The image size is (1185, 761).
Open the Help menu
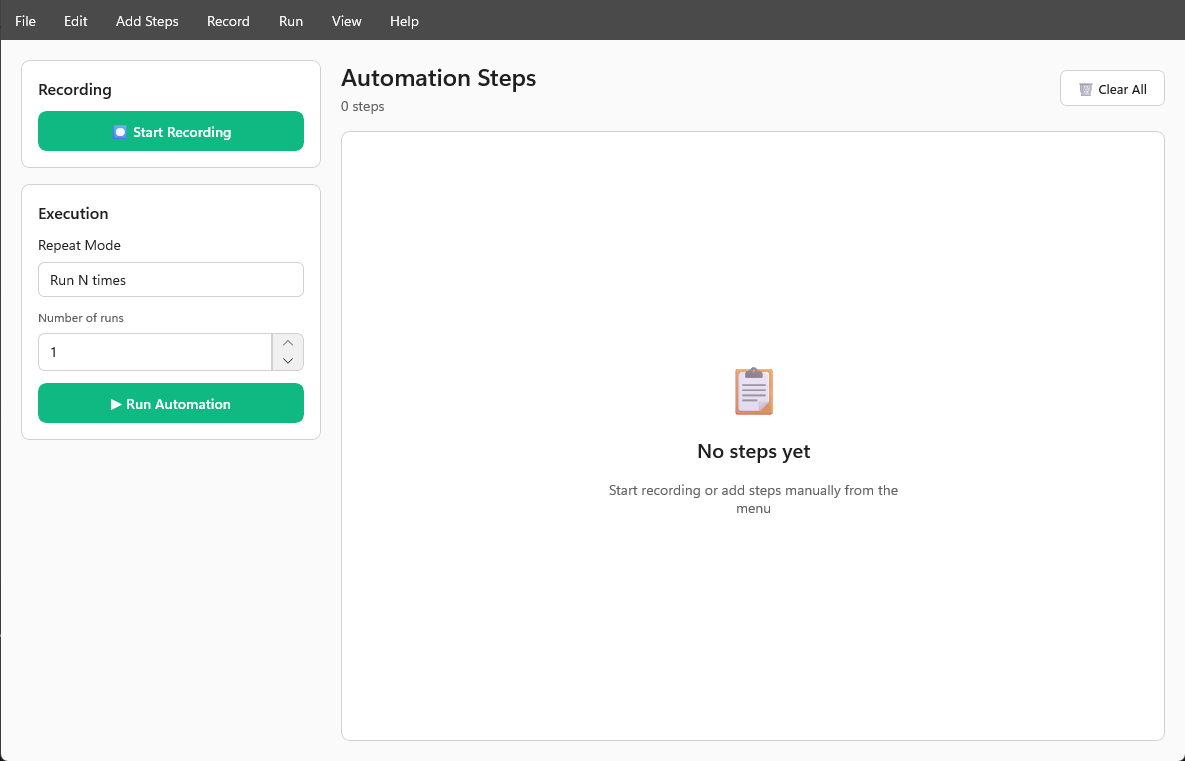(x=404, y=21)
